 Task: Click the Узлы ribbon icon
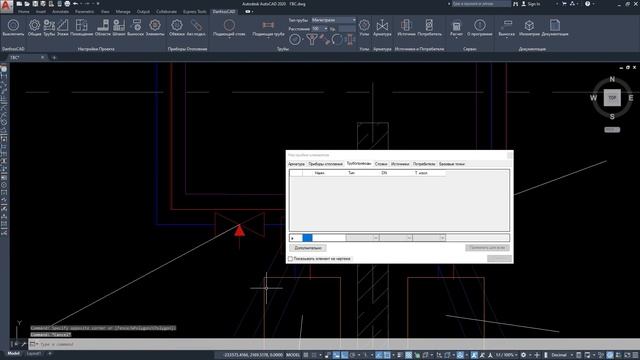click(x=364, y=27)
